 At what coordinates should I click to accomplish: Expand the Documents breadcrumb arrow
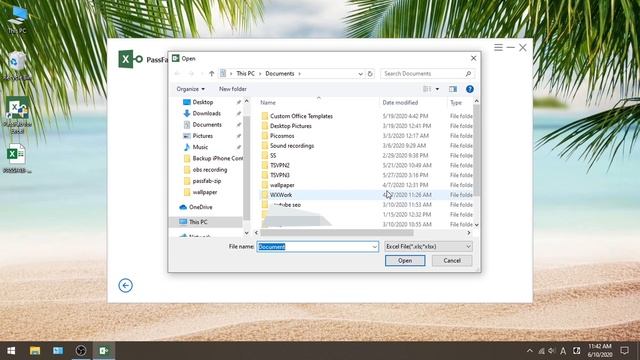click(299, 74)
